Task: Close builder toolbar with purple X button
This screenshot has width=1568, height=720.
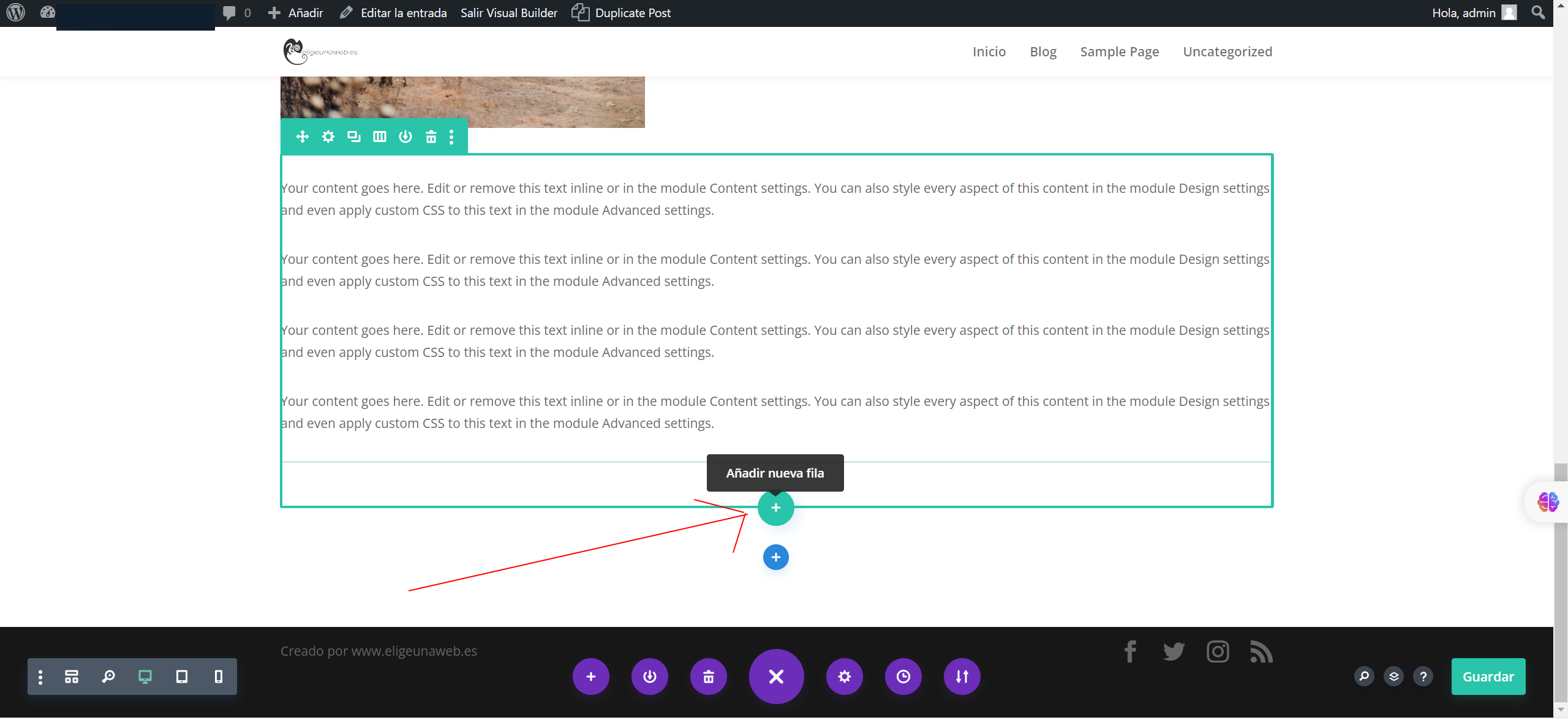Action: (x=776, y=677)
